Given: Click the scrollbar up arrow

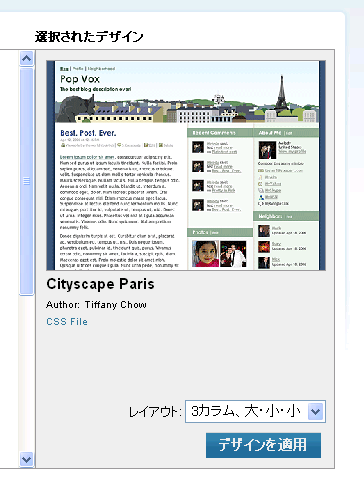Looking at the screenshot, I should tap(26, 58).
